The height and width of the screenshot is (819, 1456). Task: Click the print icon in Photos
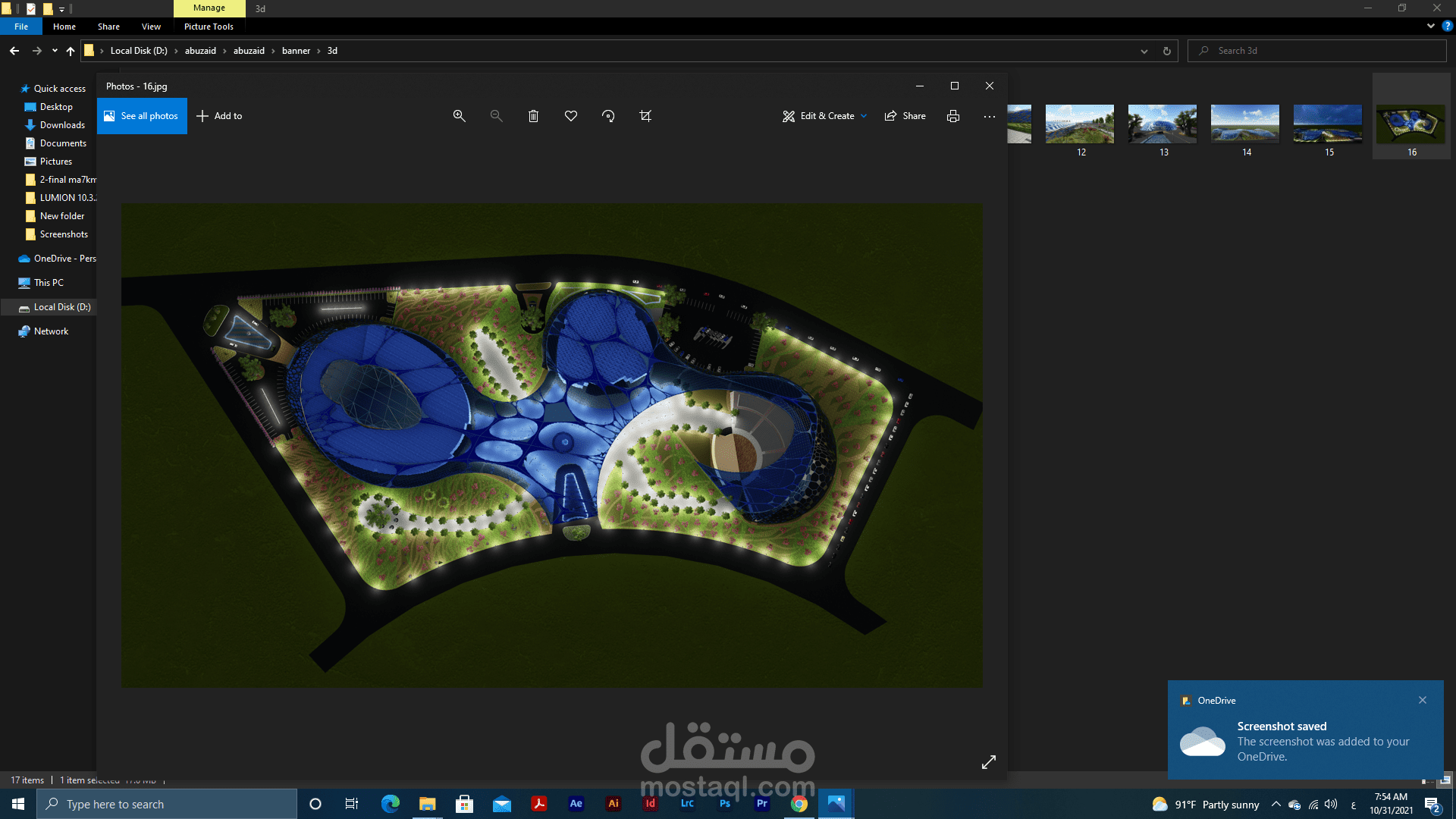point(953,116)
